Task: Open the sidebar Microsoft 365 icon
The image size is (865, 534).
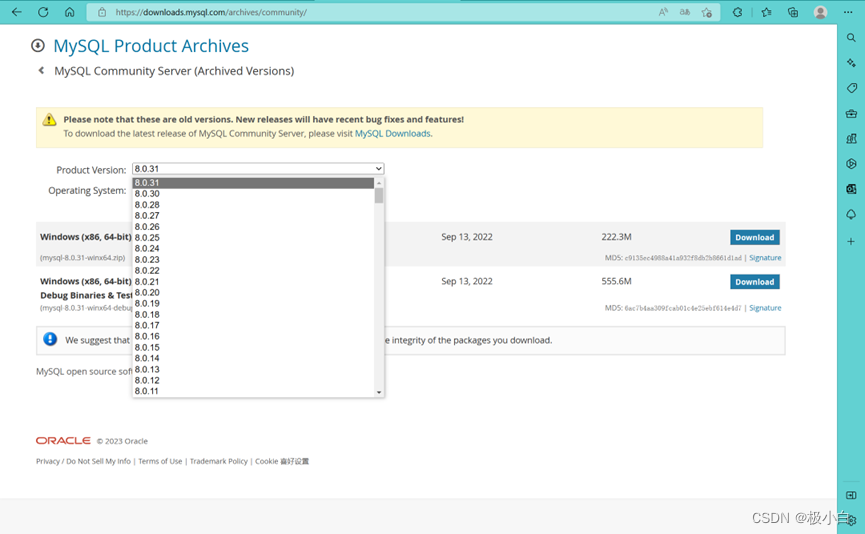Action: 851,164
